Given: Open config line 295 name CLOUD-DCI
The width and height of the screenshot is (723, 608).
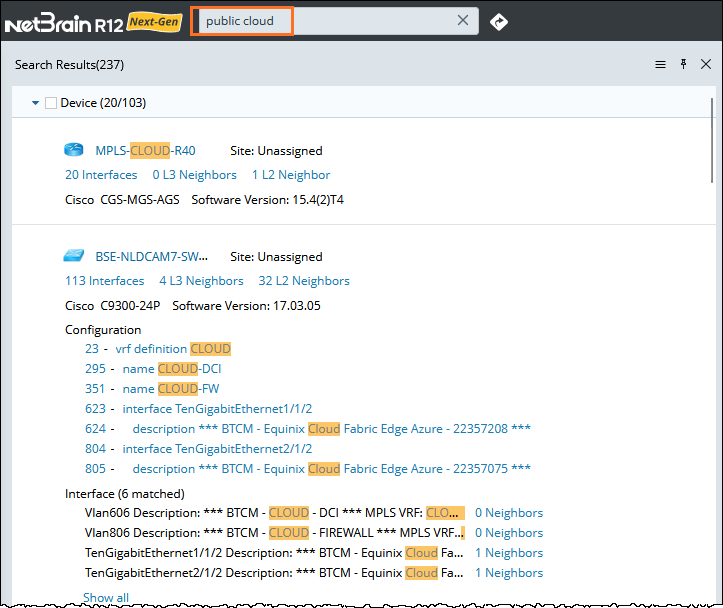Looking at the screenshot, I should coord(153,369).
